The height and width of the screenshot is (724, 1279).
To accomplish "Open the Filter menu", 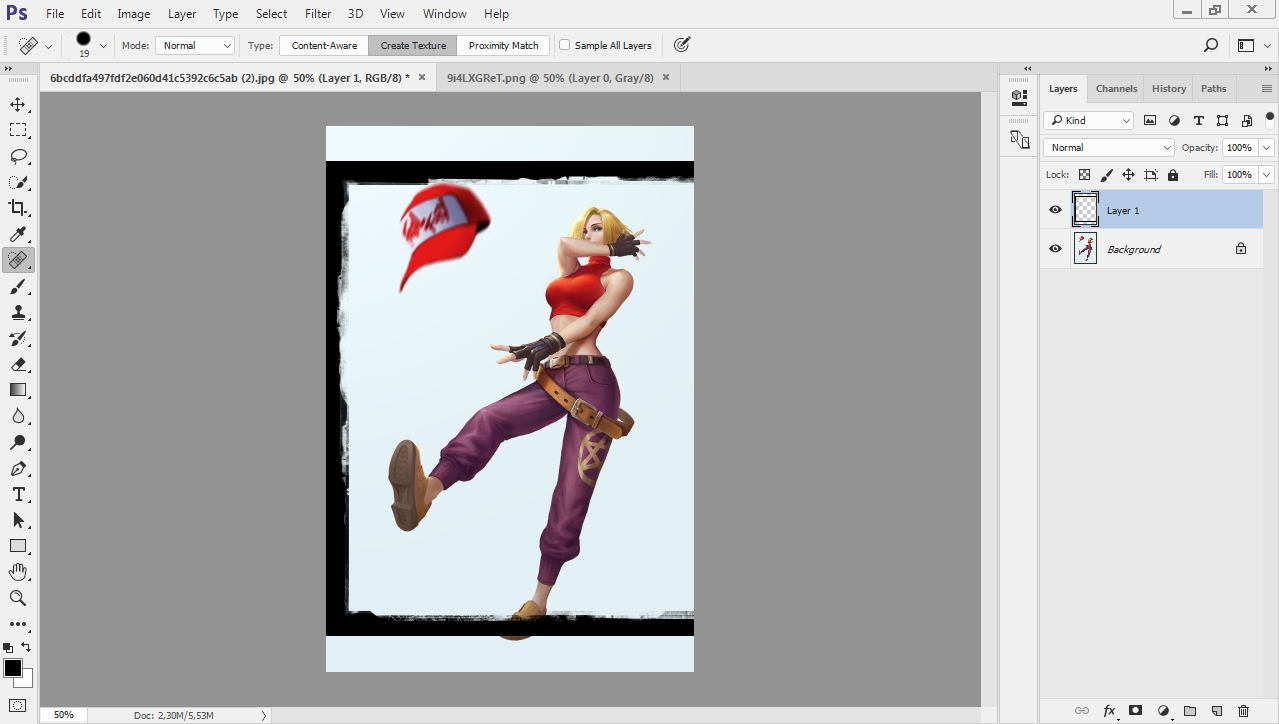I will (x=318, y=14).
